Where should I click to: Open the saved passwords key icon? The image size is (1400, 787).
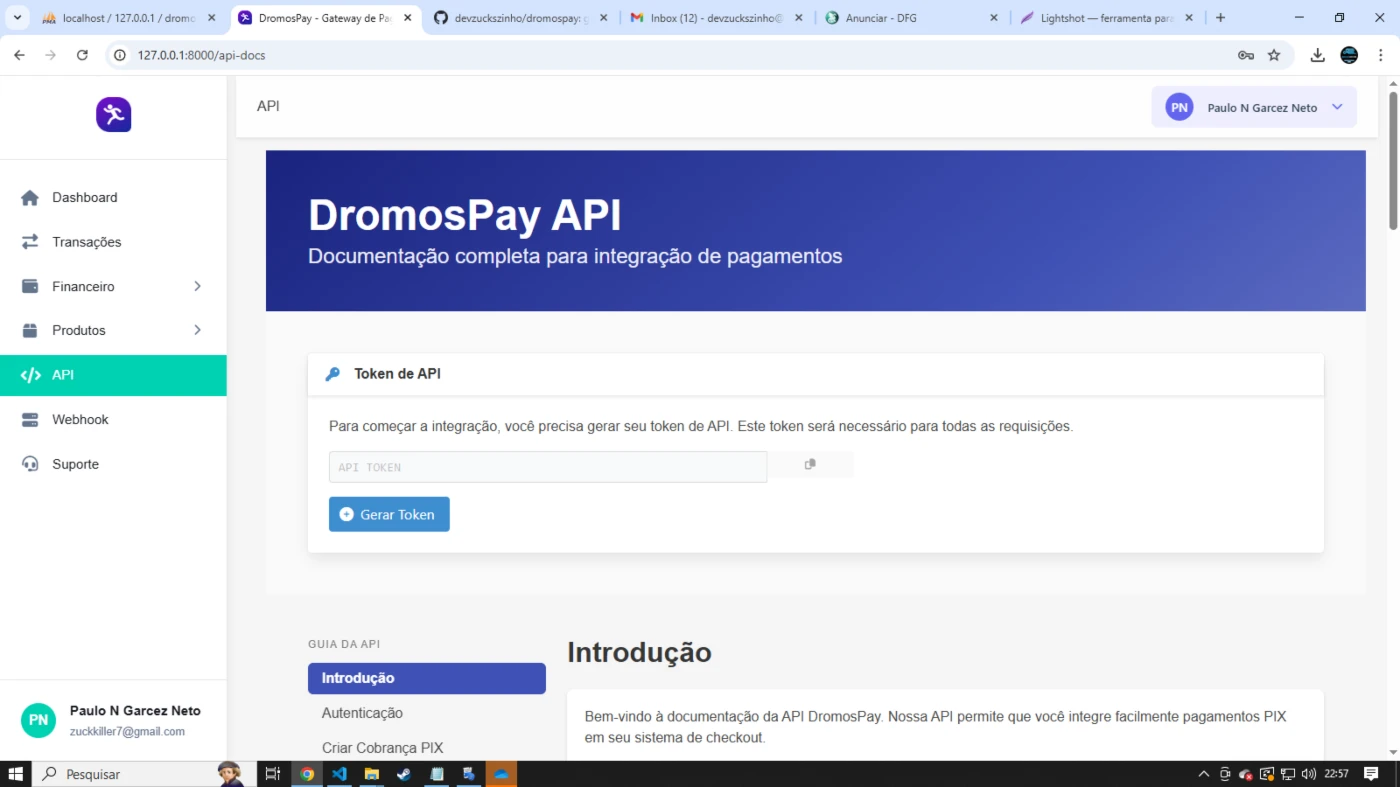[x=1246, y=55]
